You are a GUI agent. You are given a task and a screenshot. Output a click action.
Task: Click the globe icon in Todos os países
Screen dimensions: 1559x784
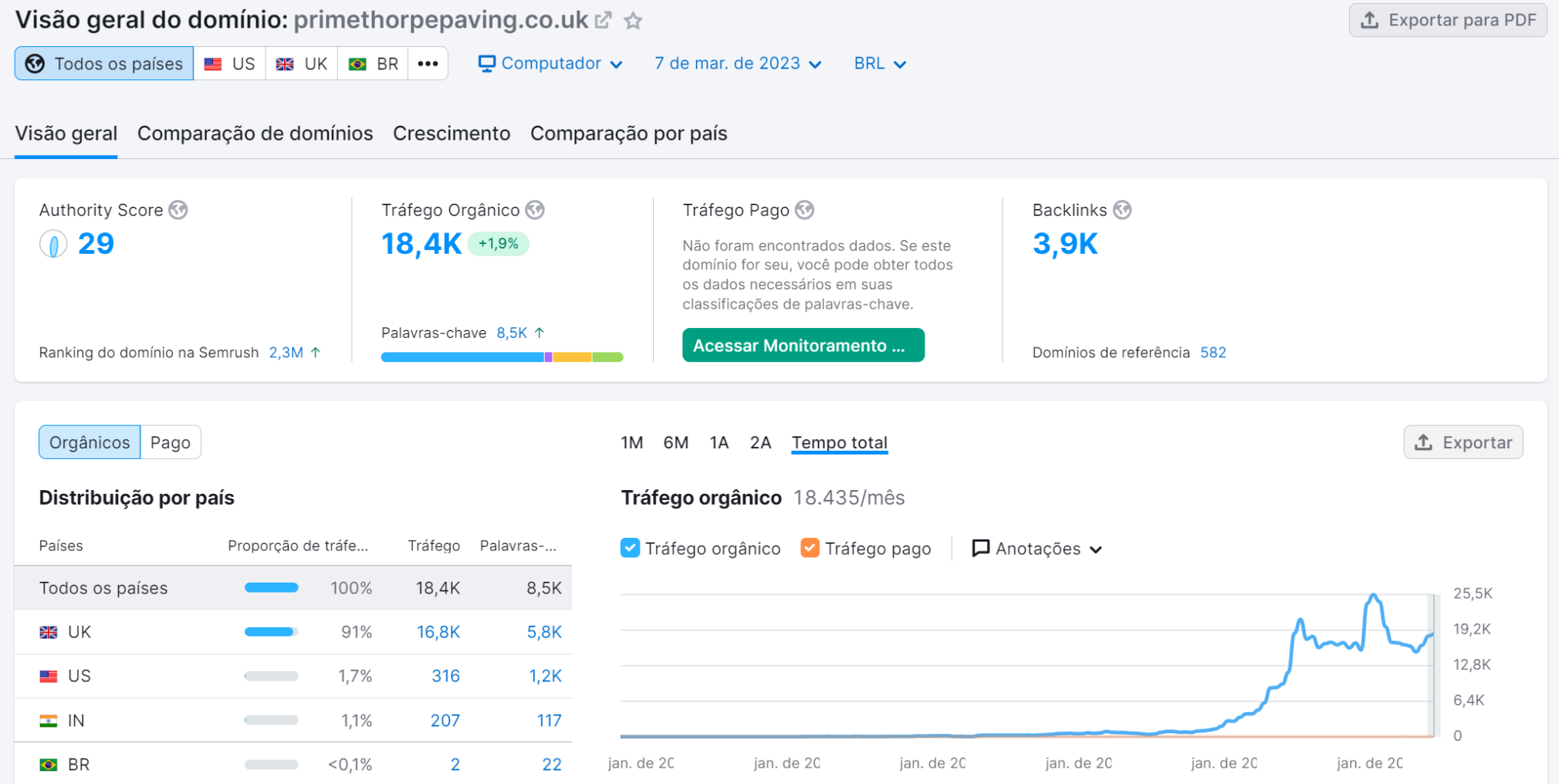(x=35, y=63)
